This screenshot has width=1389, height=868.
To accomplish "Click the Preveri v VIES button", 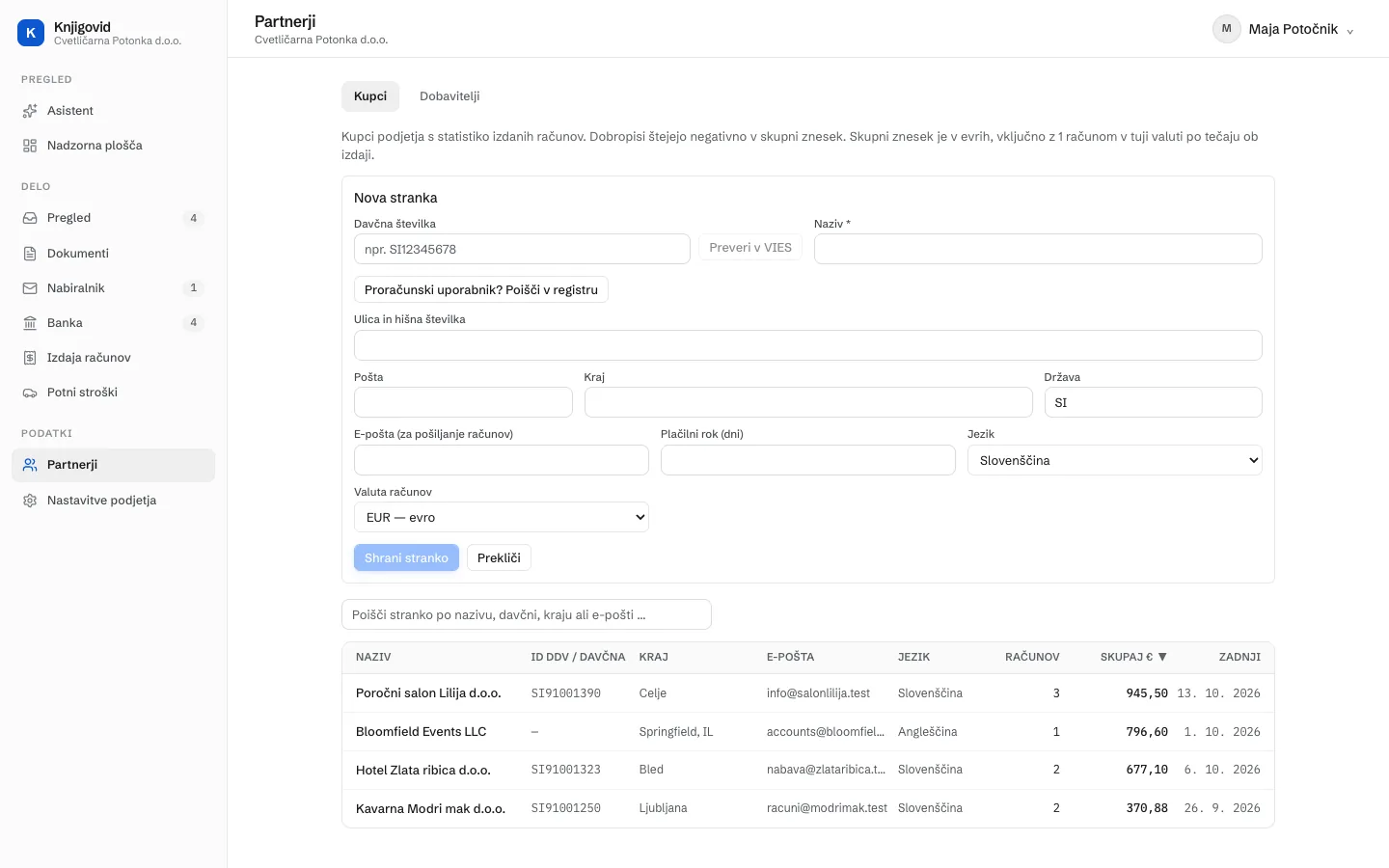I will click(x=750, y=248).
